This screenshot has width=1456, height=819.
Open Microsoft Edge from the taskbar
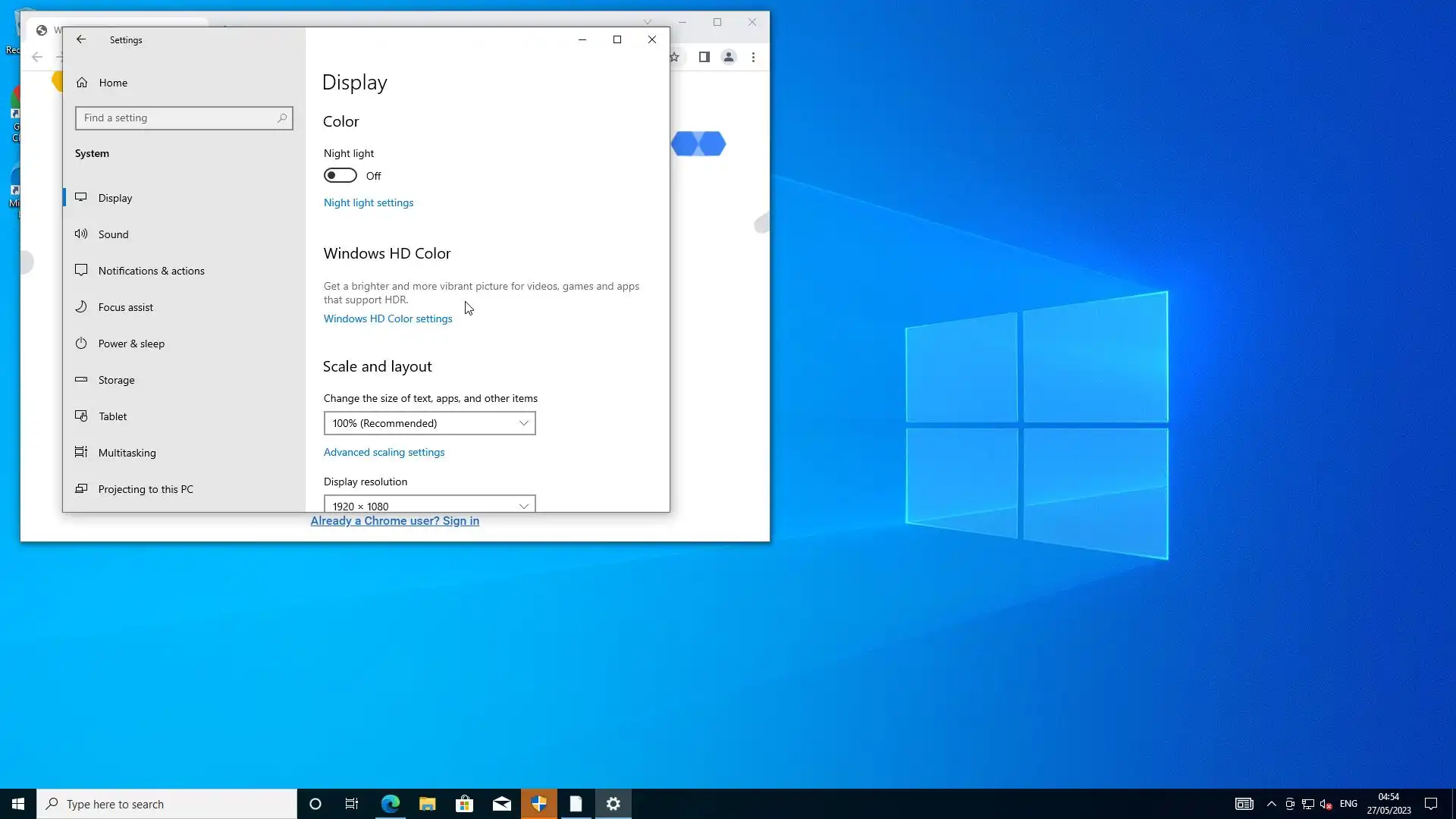(391, 804)
